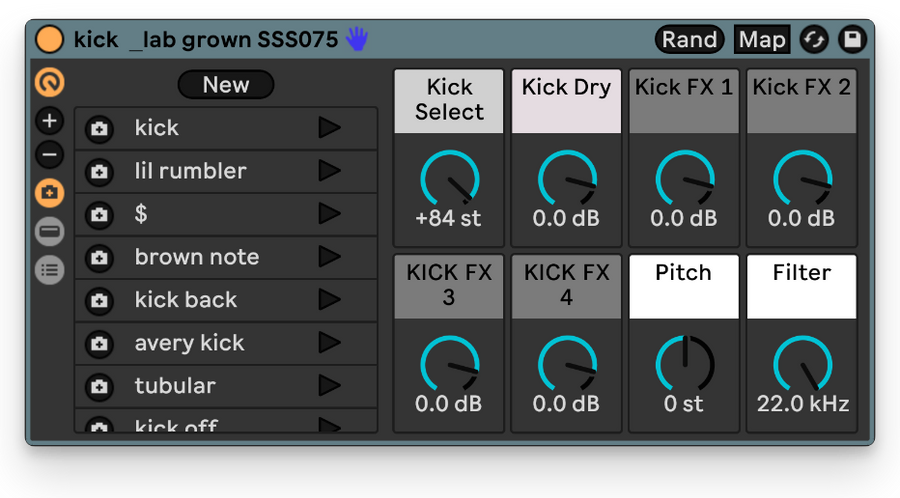The width and height of the screenshot is (900, 498).
Task: Click the Kick Dry macro knob
Action: [567, 178]
